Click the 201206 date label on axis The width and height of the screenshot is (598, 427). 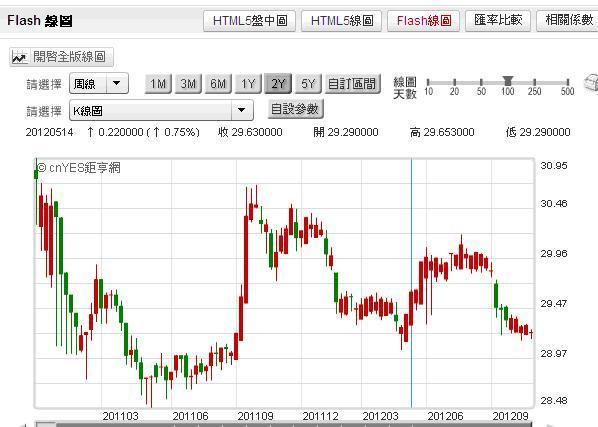pyautogui.click(x=445, y=416)
